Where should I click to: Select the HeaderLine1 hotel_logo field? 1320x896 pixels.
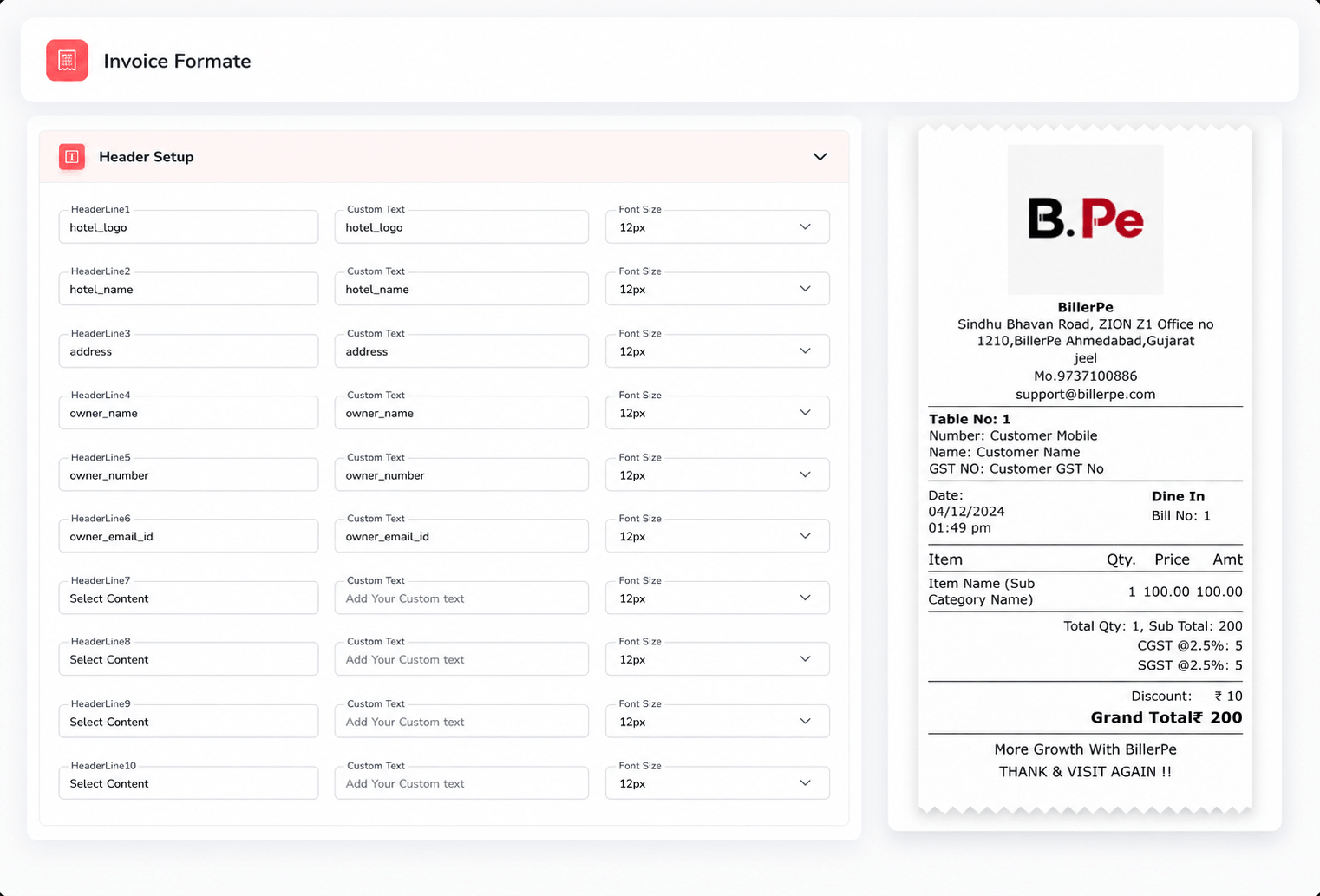coord(188,227)
